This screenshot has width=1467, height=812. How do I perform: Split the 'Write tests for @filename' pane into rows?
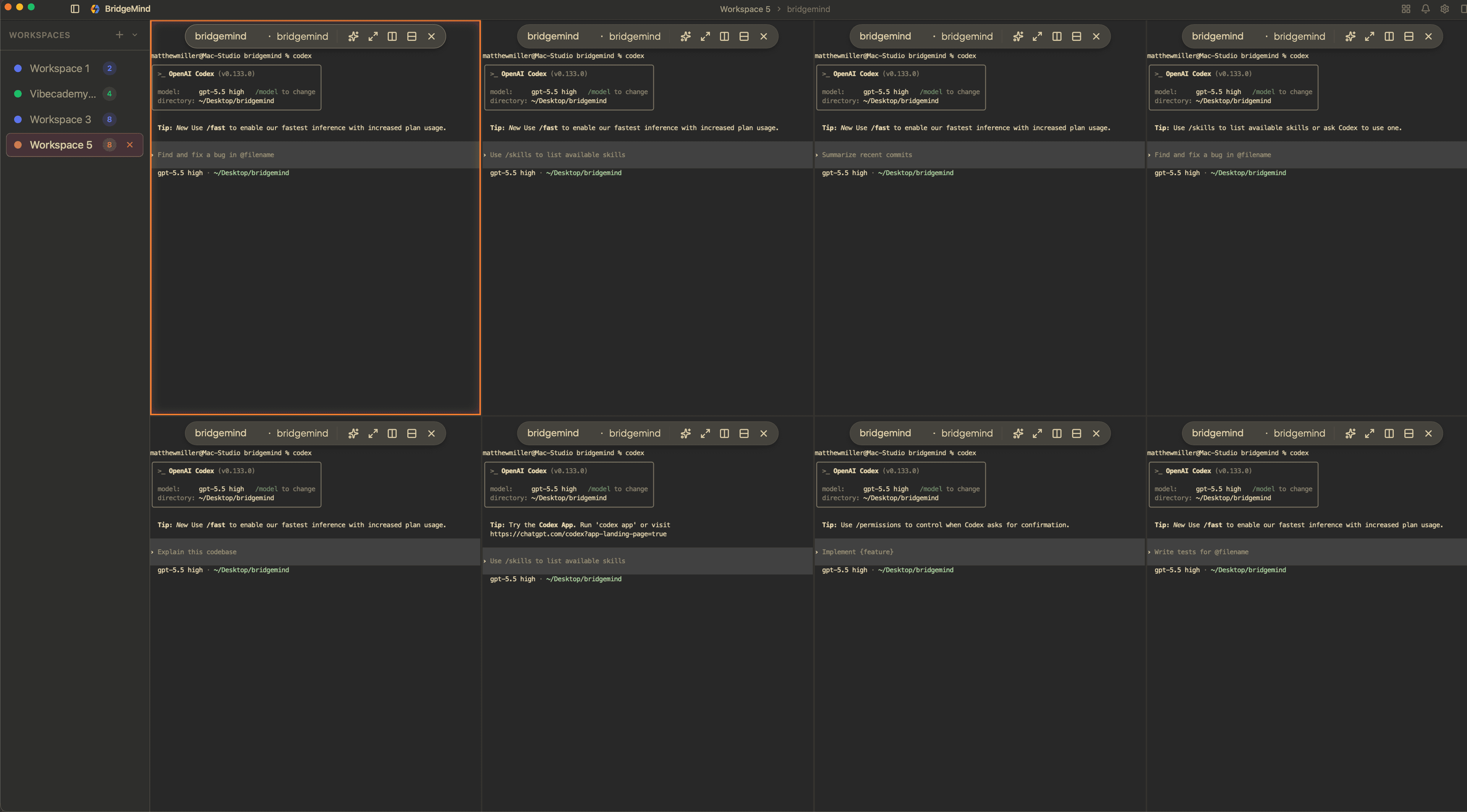pyautogui.click(x=1409, y=433)
